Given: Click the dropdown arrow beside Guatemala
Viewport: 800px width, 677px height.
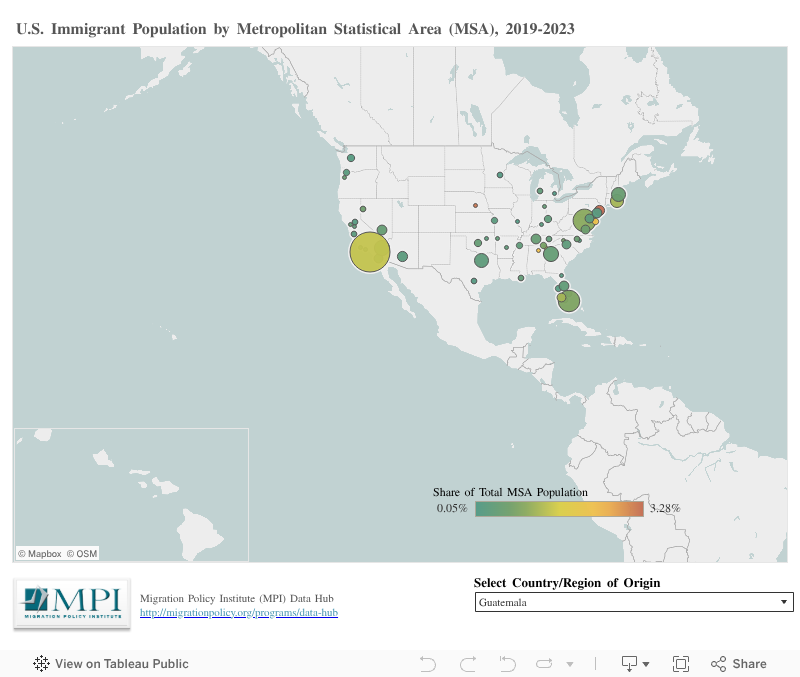Looking at the screenshot, I should point(784,602).
